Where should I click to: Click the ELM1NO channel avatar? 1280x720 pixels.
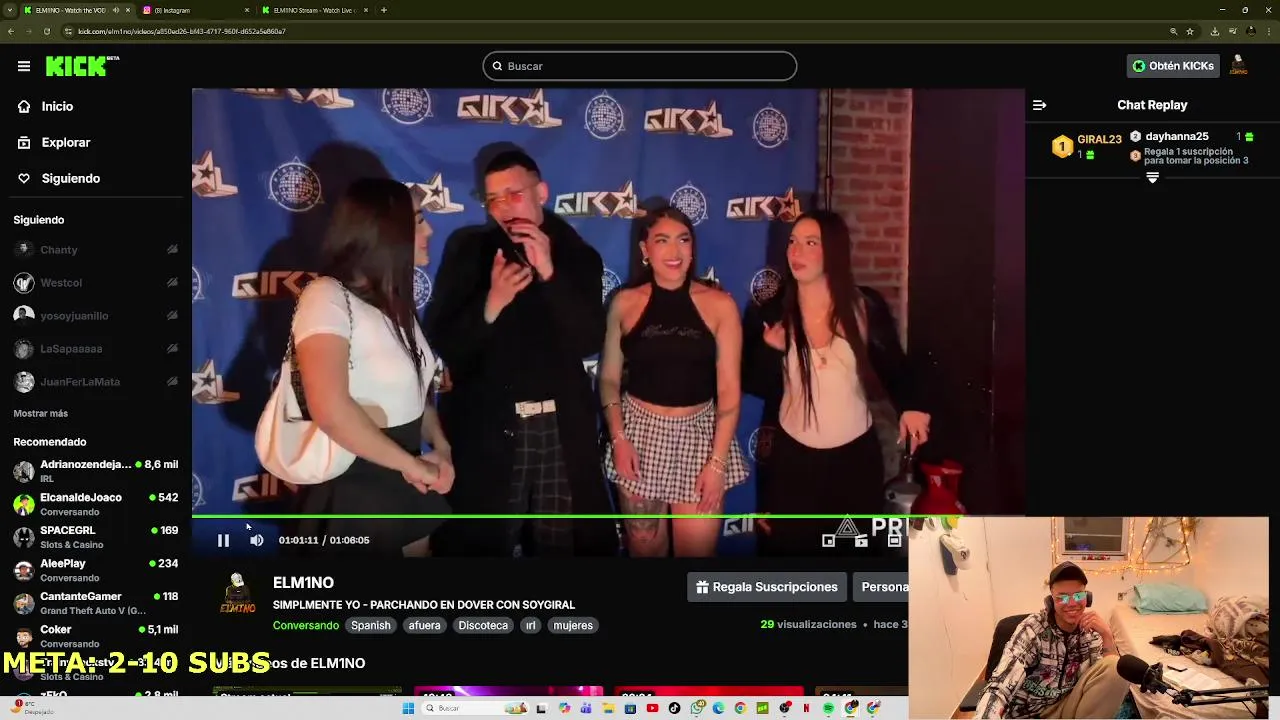coord(237,593)
